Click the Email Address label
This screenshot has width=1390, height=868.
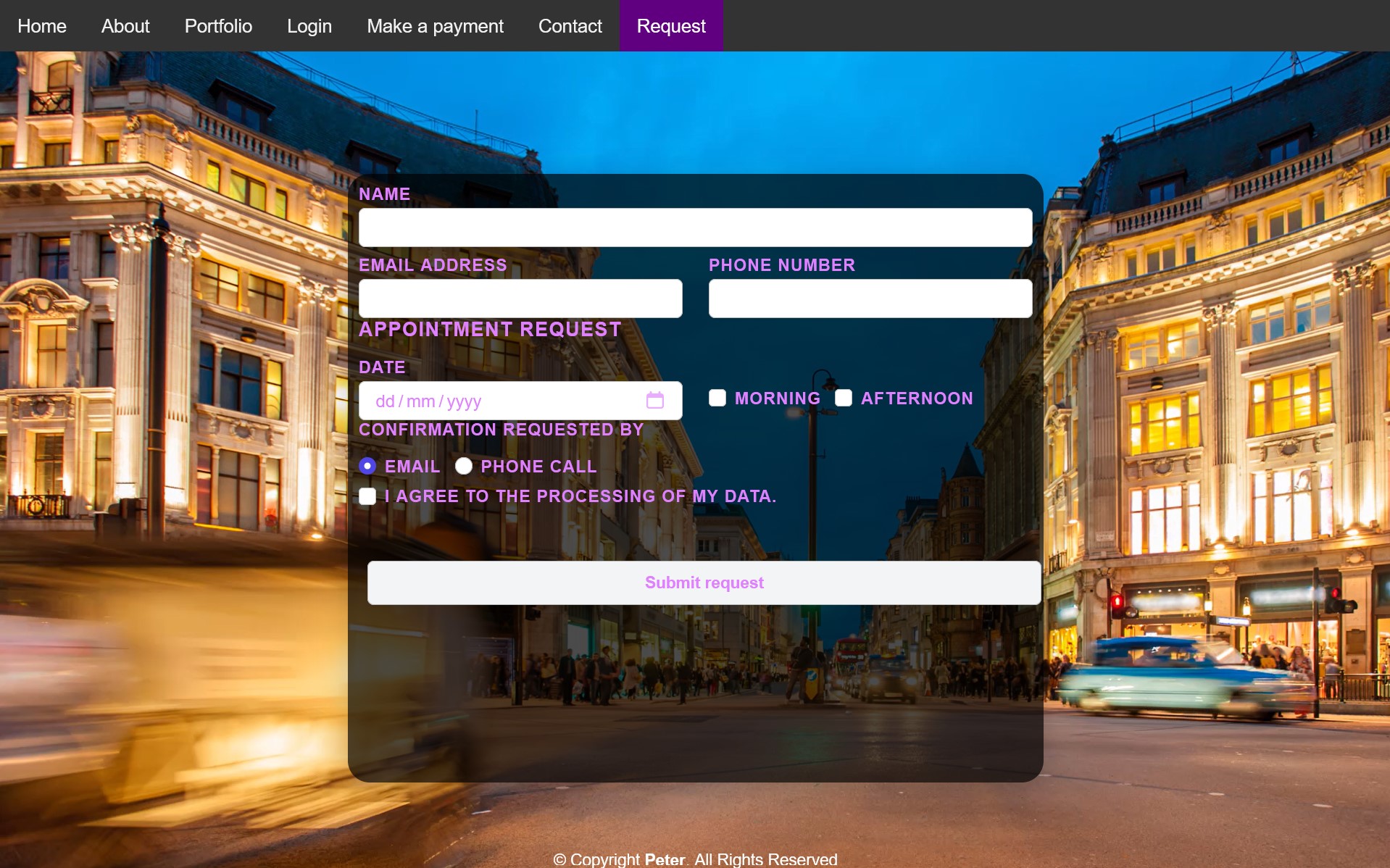click(x=433, y=265)
